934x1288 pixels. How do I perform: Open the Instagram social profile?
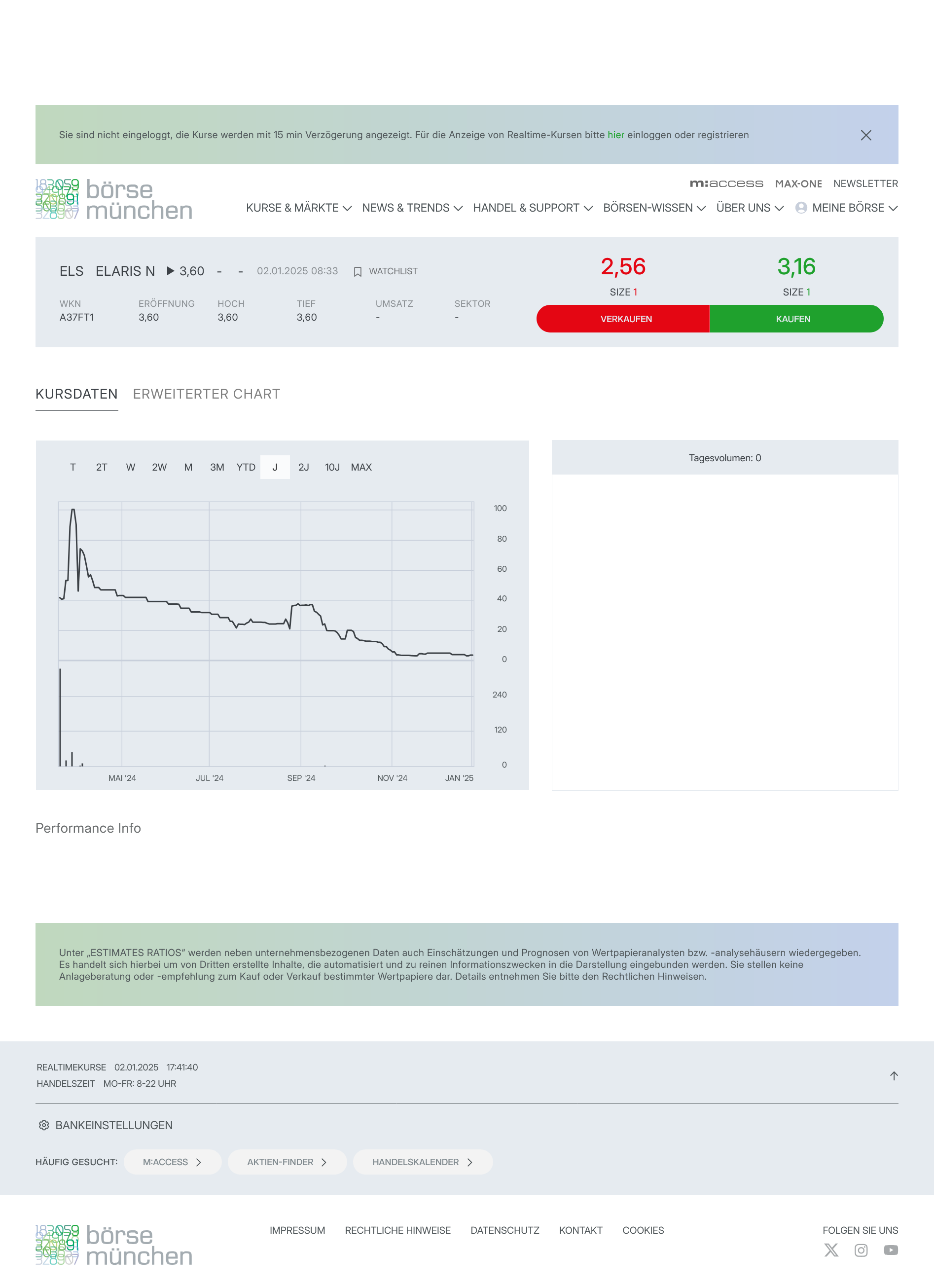tap(861, 1250)
